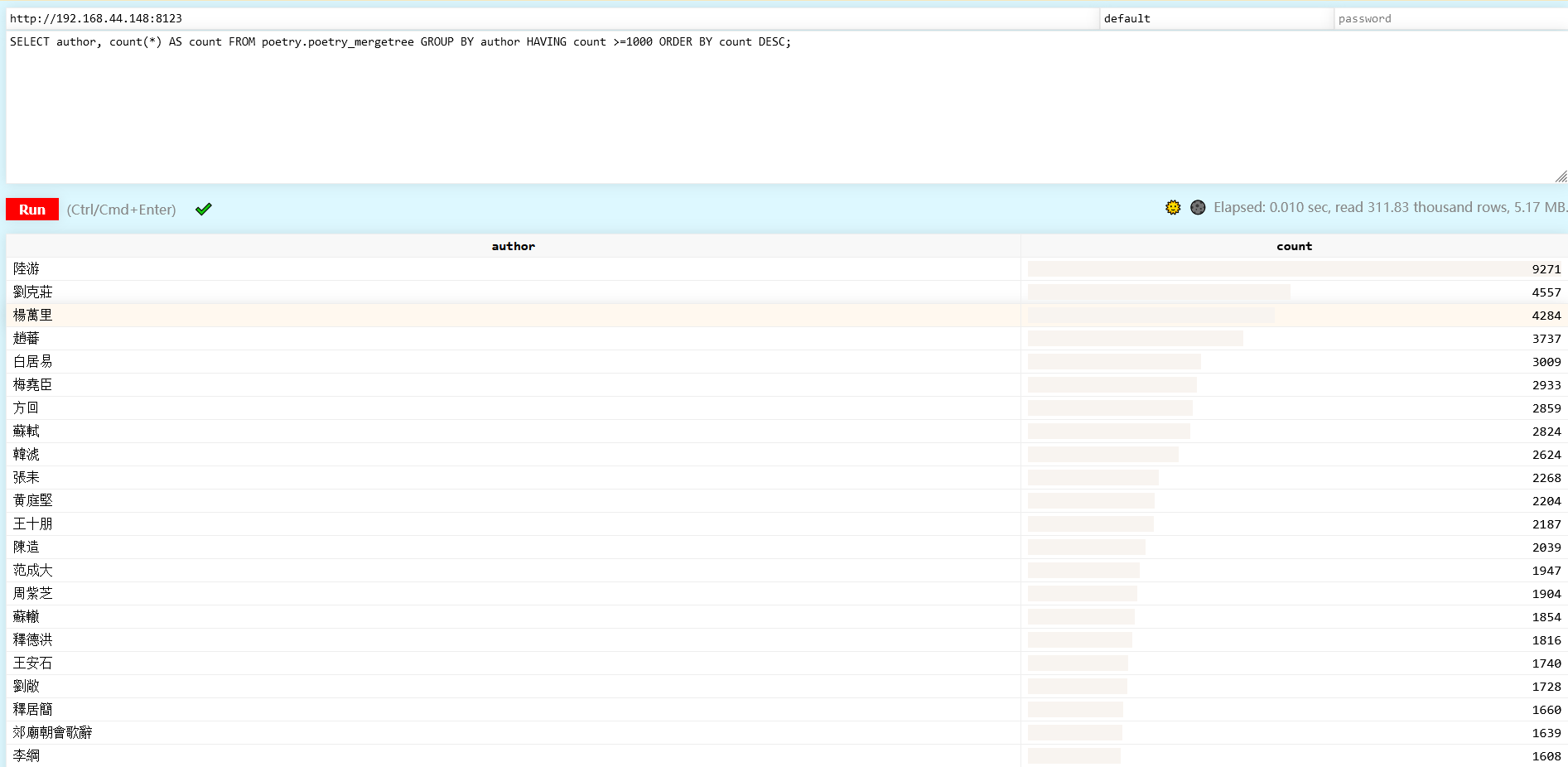
Task: Switch to dark theme via moon icon
Action: [x=1198, y=207]
